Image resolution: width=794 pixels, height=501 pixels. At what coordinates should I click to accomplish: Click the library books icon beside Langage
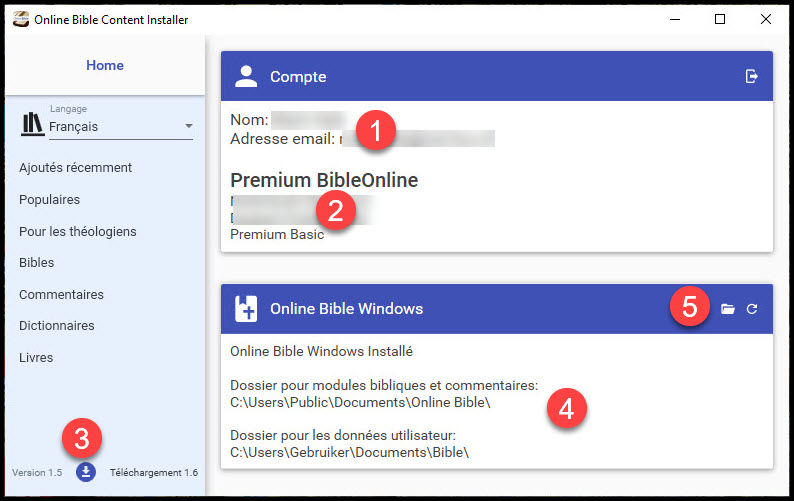[32, 124]
